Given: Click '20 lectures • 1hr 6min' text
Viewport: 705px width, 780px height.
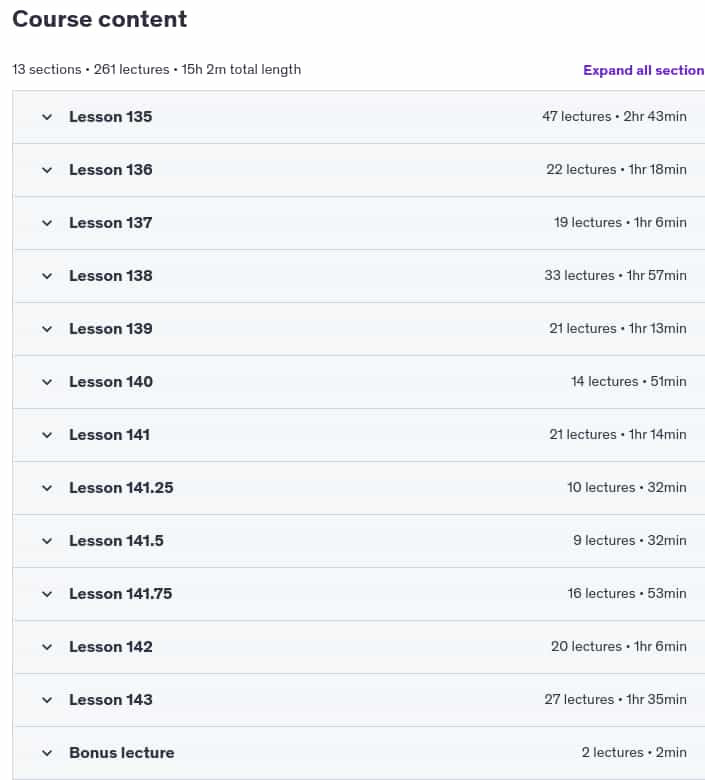Looking at the screenshot, I should point(619,647).
